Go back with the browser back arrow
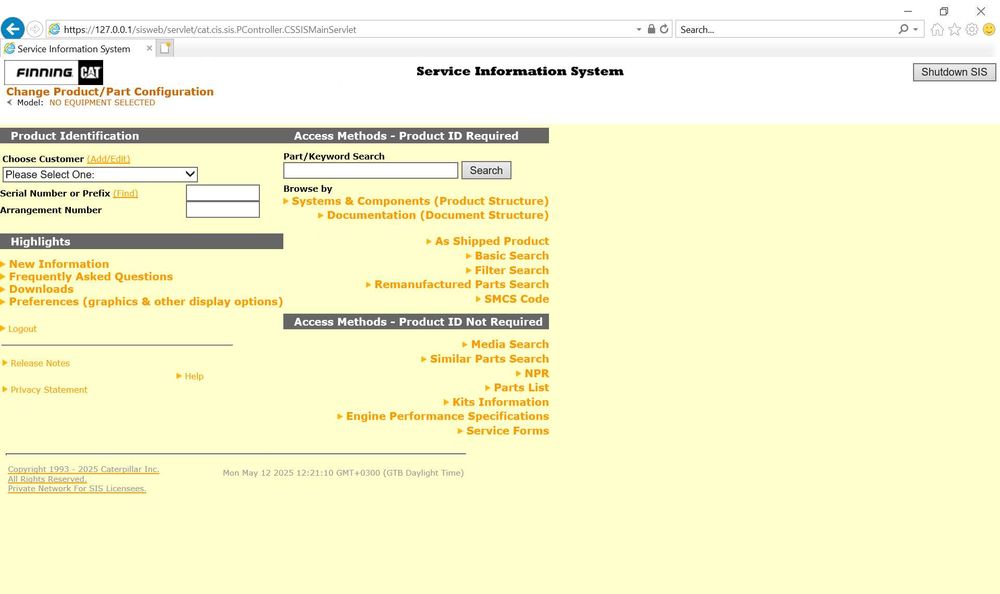 (x=13, y=29)
